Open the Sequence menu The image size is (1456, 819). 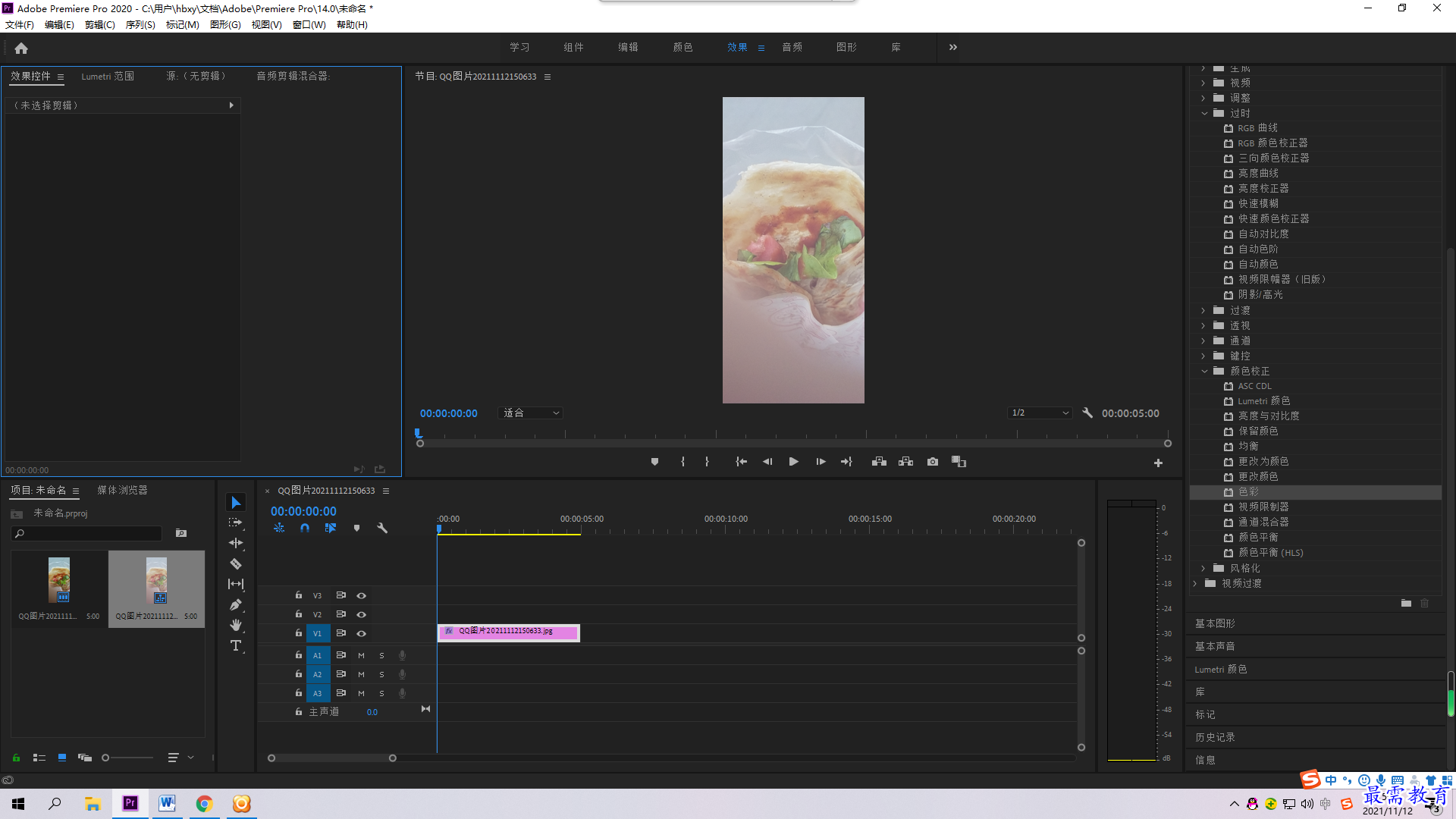click(x=140, y=25)
